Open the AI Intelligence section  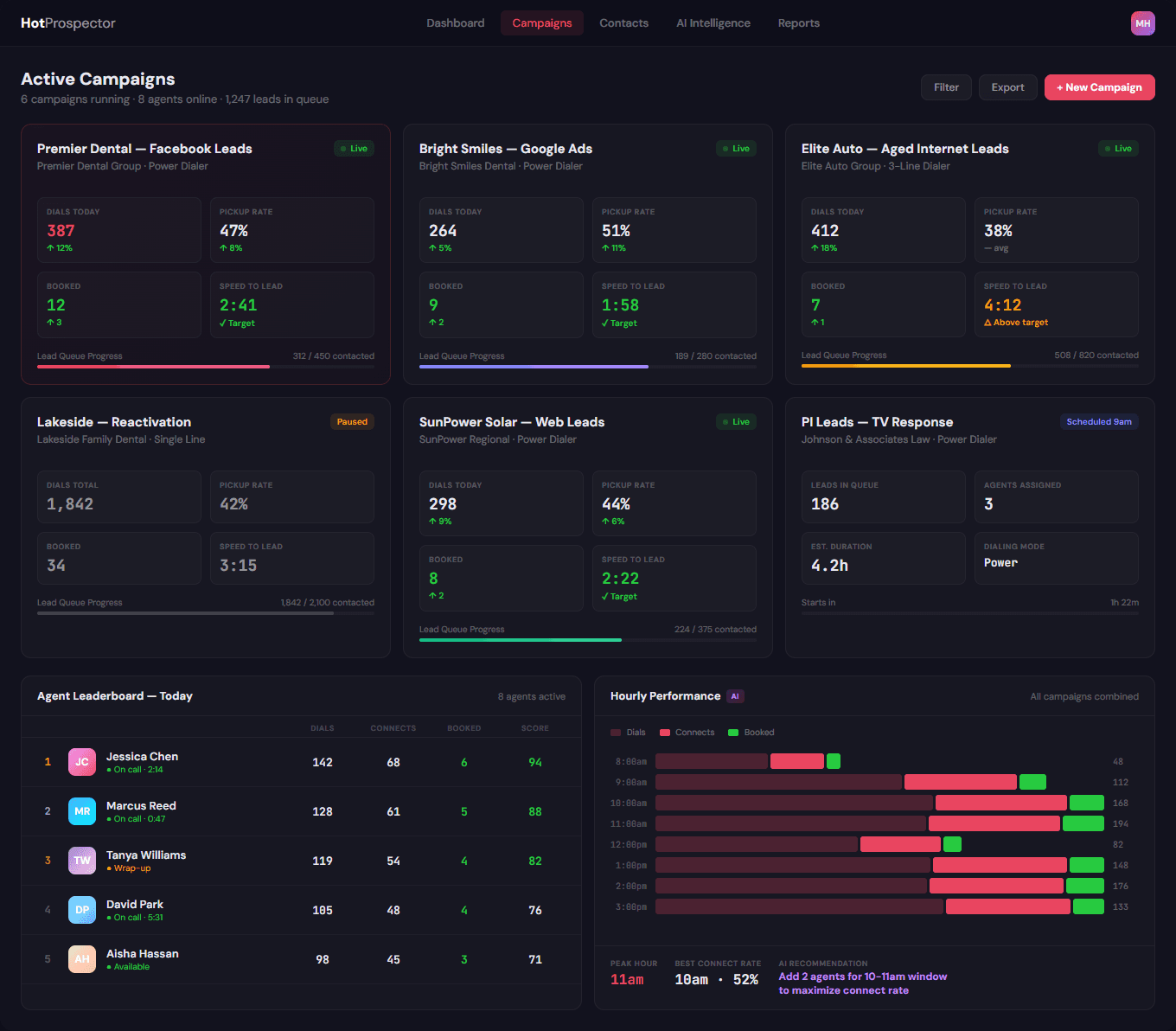(x=713, y=22)
